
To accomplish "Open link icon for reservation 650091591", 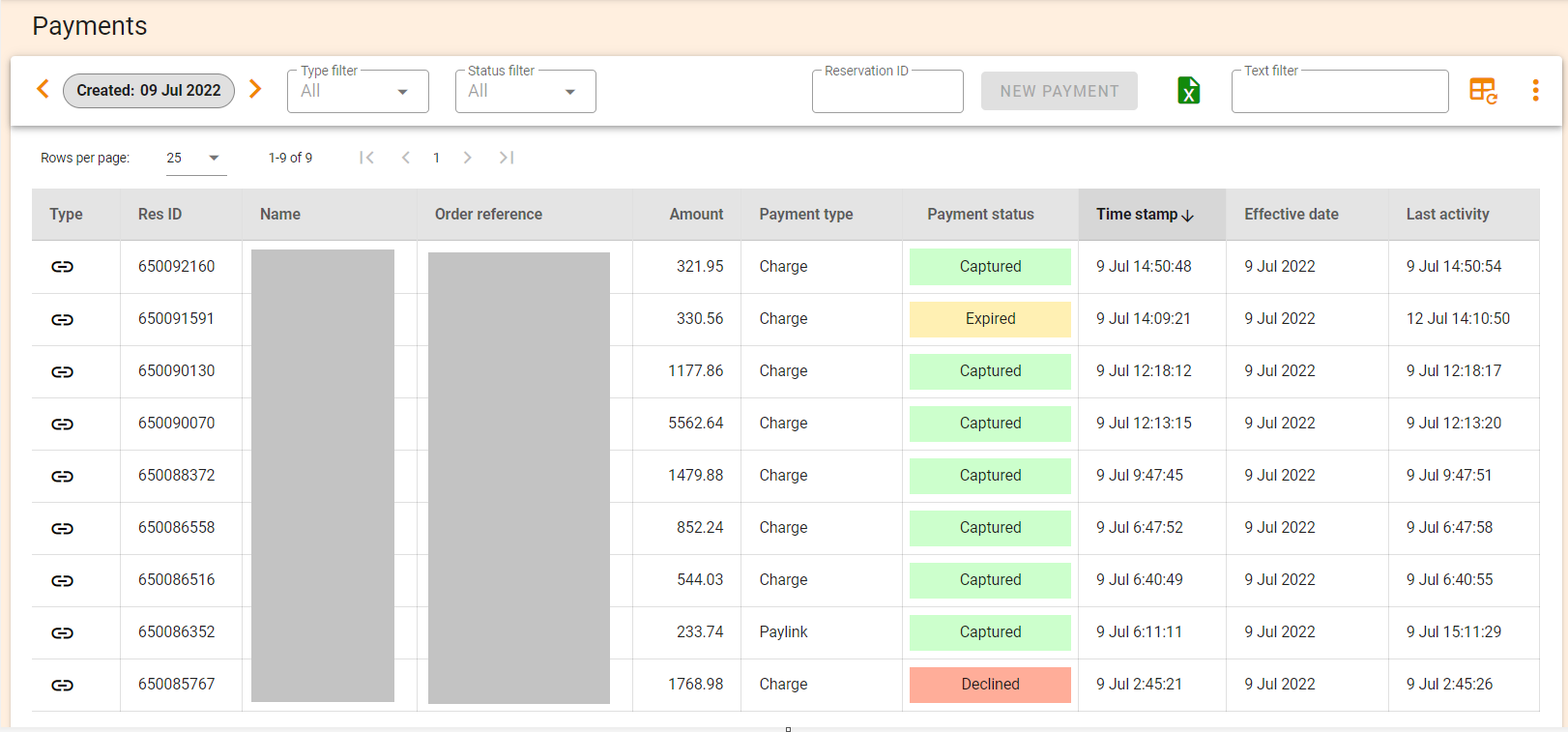I will [62, 319].
